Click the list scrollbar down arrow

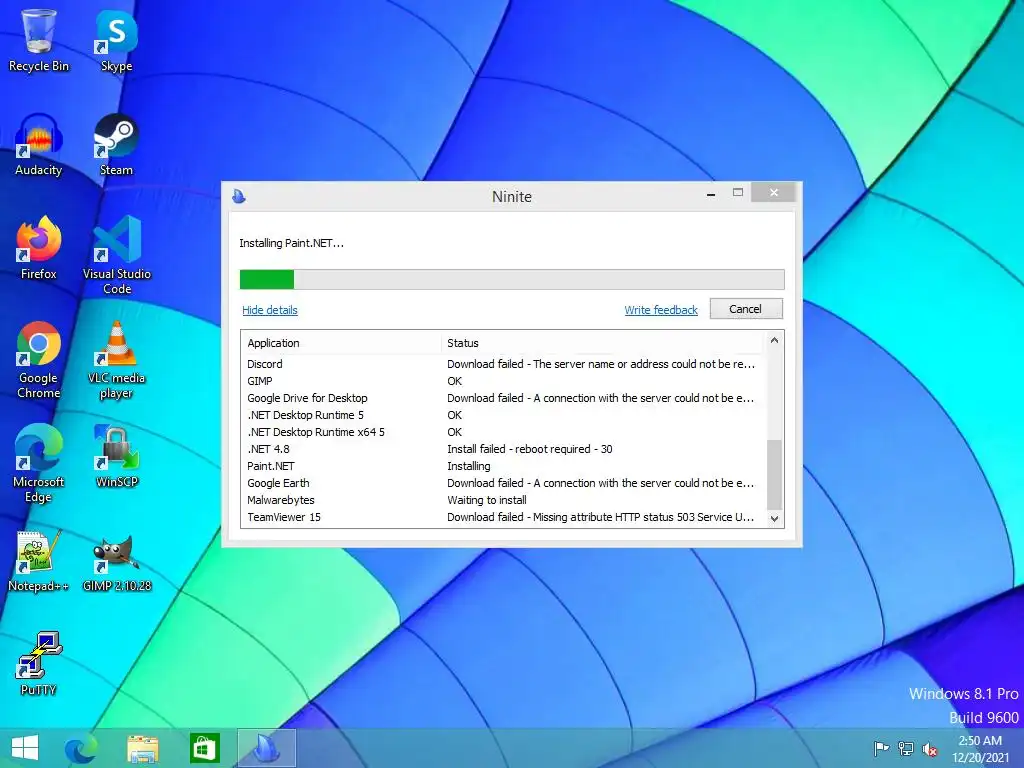(774, 519)
